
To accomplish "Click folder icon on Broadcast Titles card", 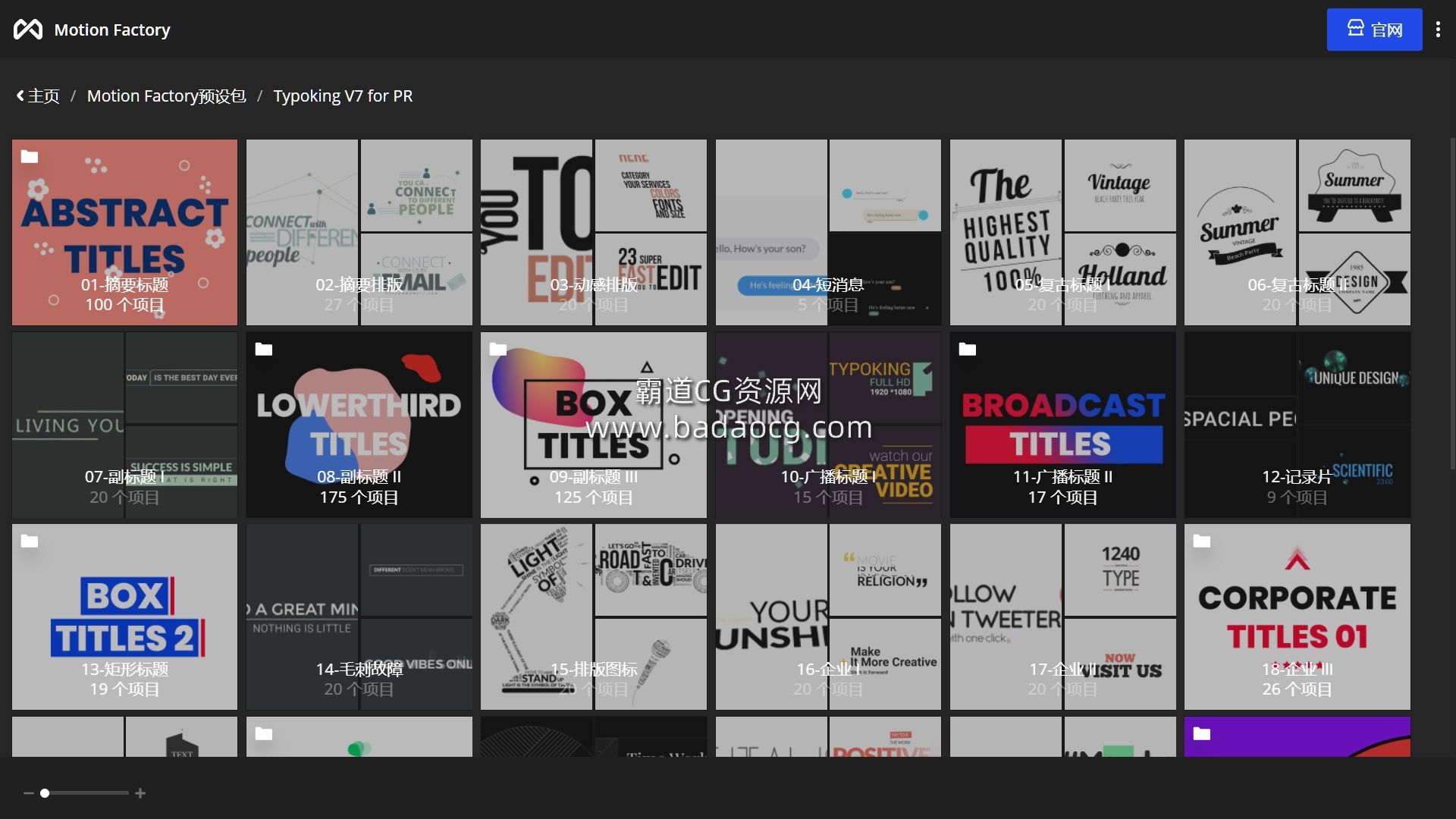I will 968,350.
